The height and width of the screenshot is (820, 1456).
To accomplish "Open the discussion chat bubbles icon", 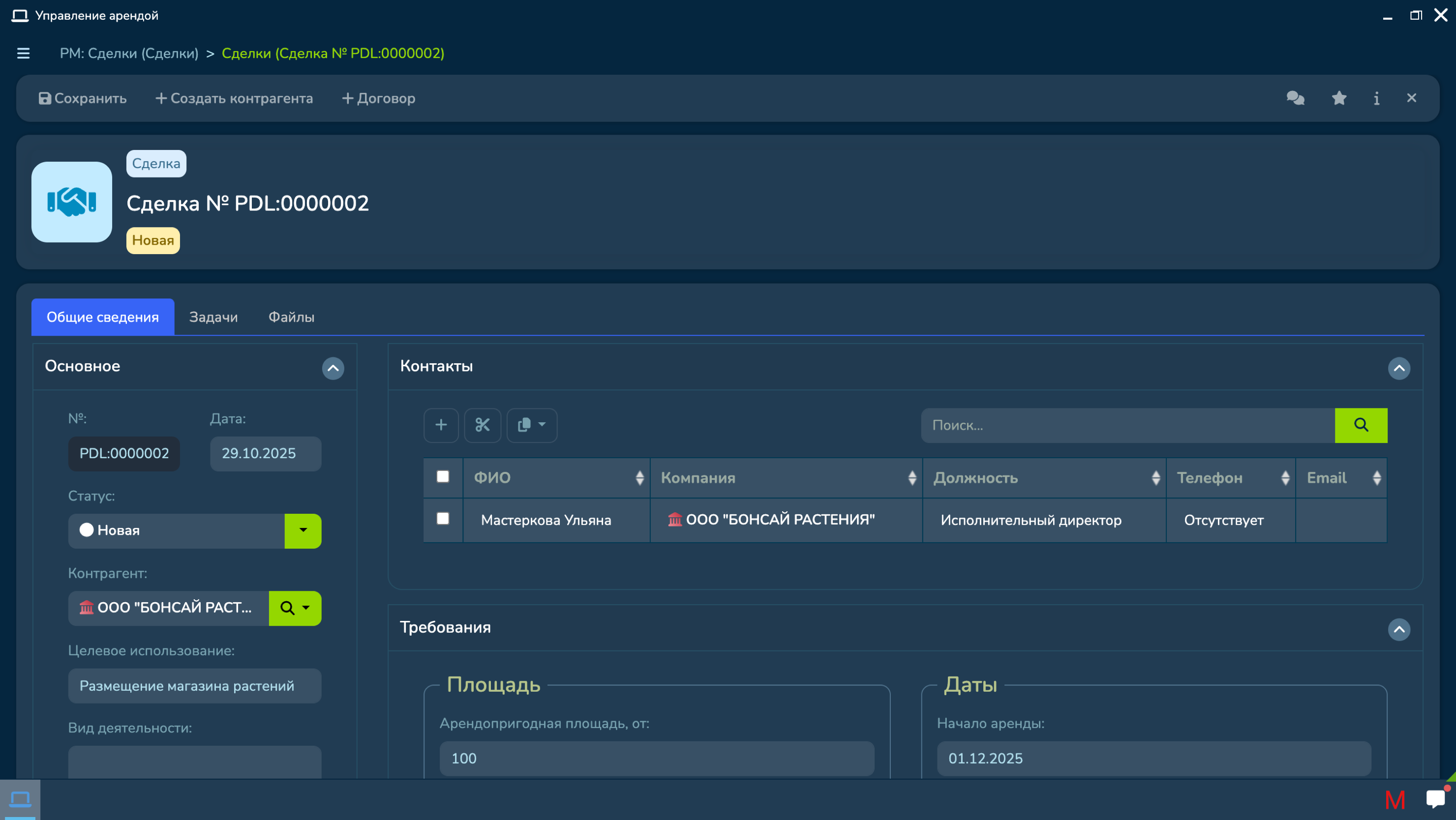I will 1295,98.
